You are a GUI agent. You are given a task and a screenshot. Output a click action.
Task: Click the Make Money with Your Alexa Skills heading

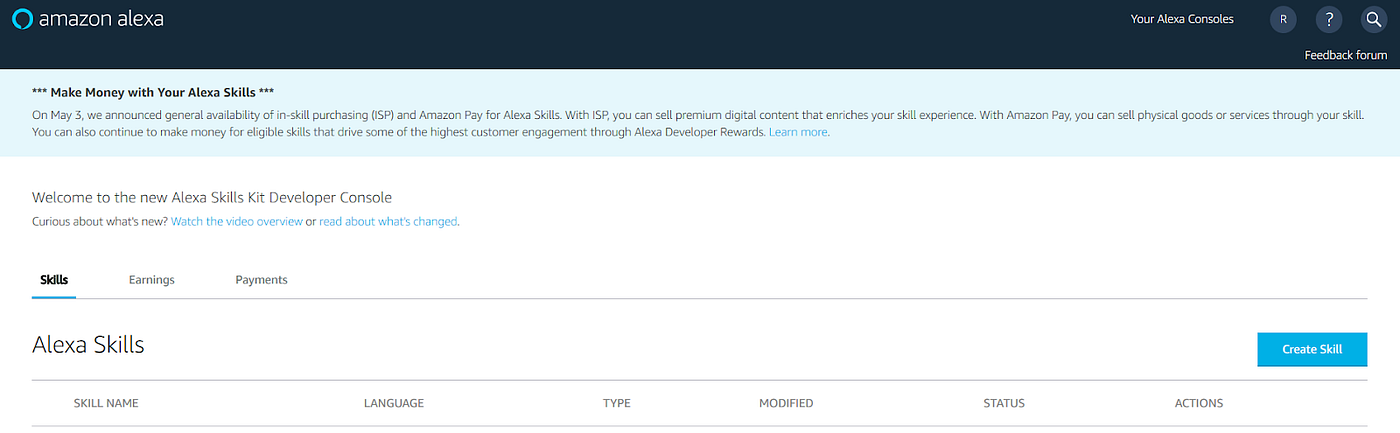tap(153, 91)
